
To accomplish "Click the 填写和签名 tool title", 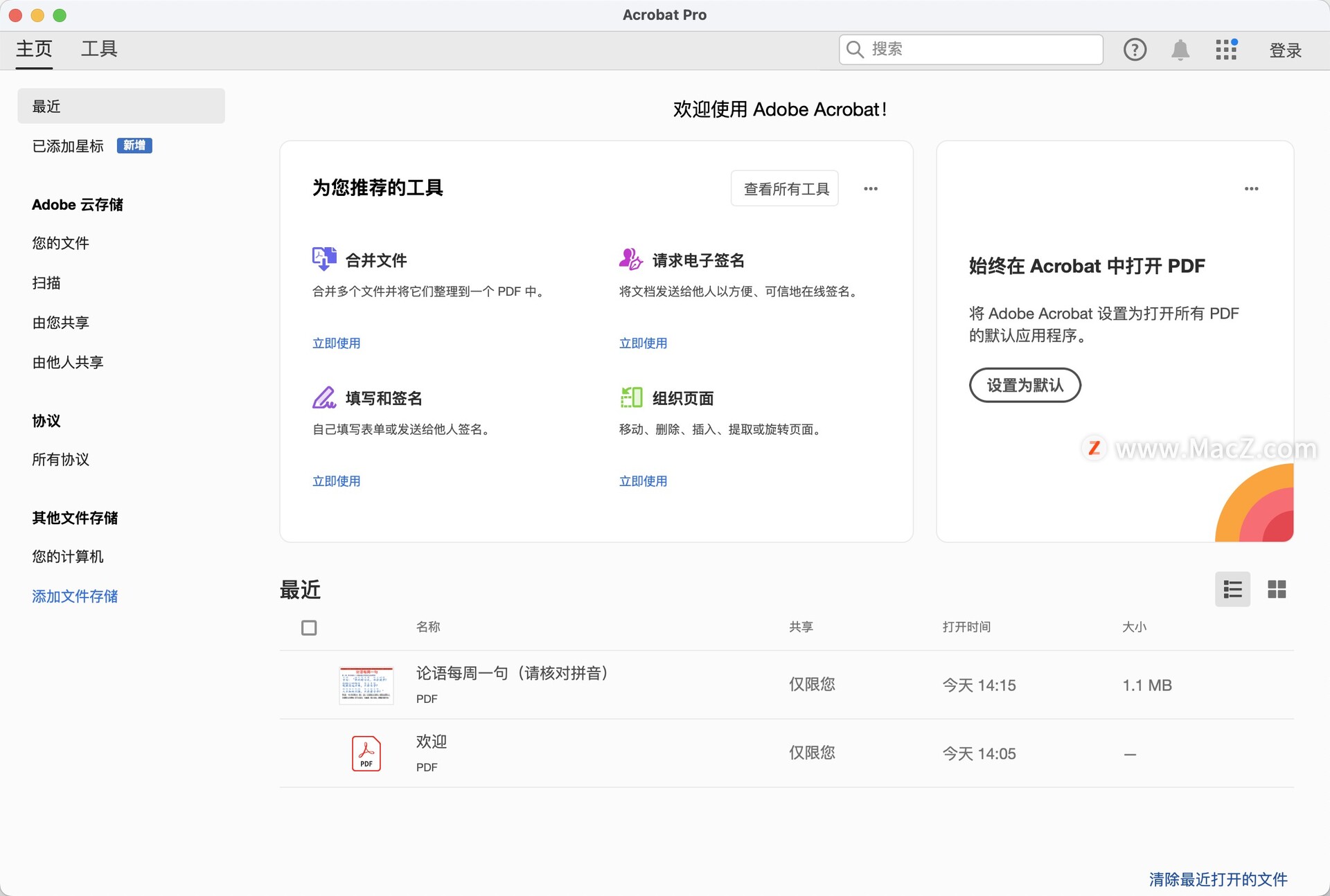I will point(384,398).
